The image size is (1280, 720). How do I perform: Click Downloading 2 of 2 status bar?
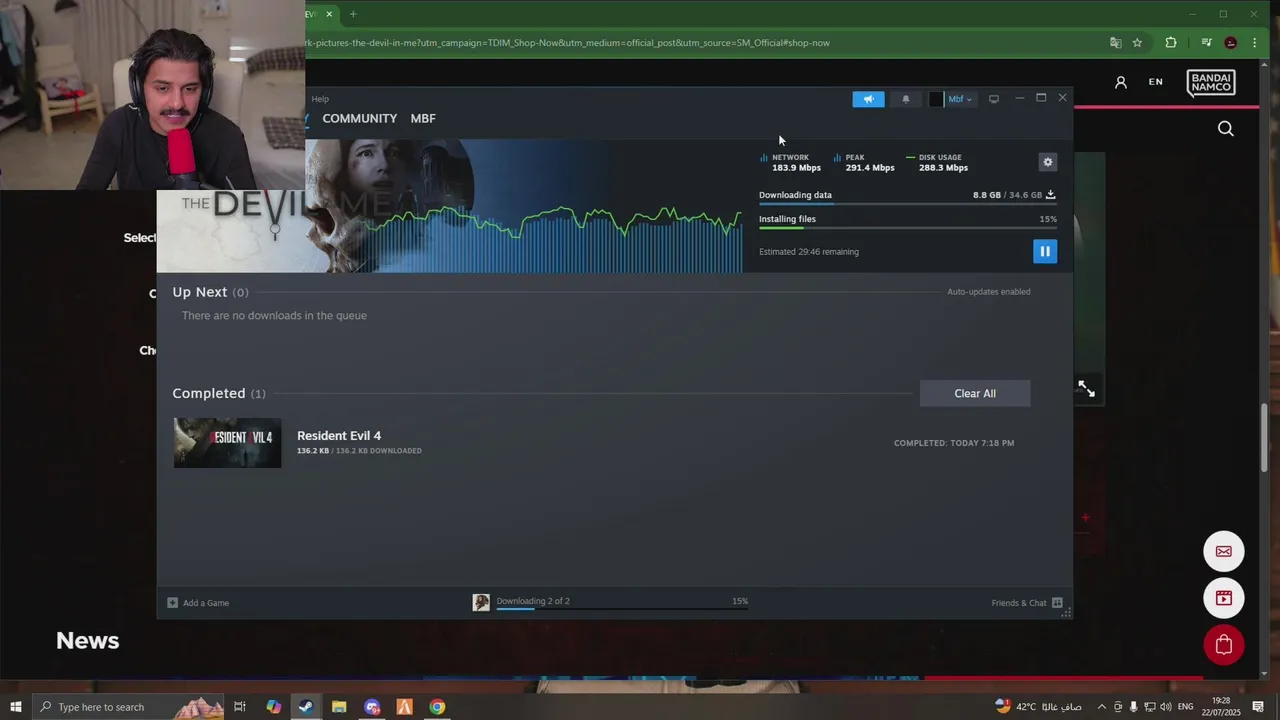tap(622, 601)
